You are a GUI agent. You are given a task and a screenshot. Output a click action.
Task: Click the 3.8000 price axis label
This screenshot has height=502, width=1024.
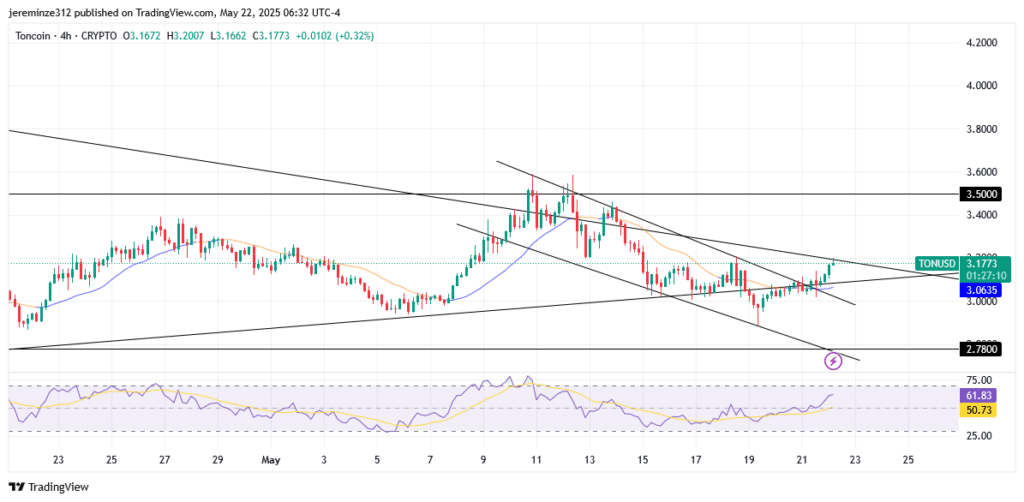(x=982, y=129)
